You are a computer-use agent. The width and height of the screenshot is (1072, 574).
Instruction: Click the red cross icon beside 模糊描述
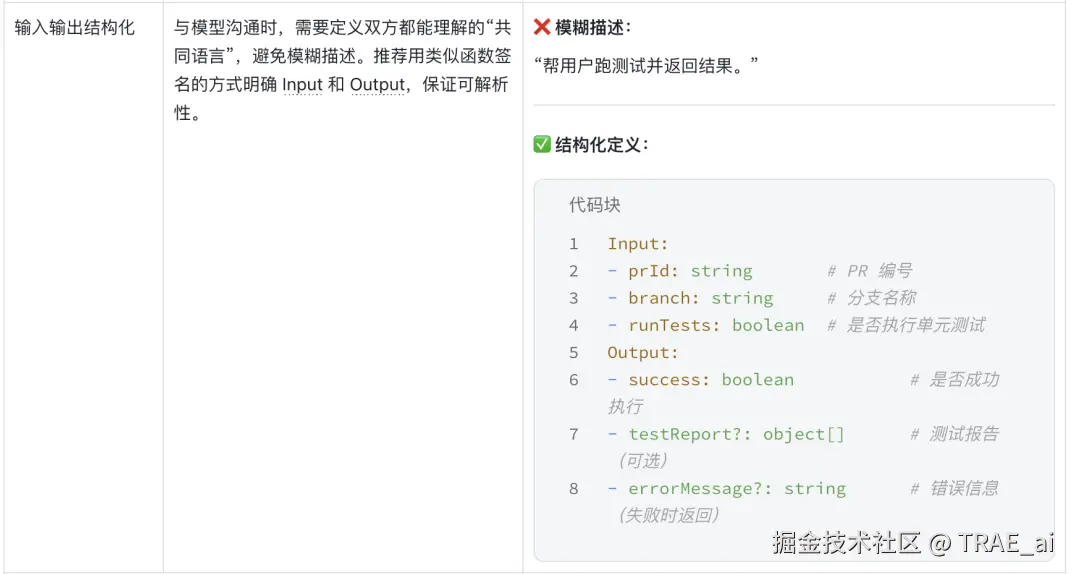542,27
